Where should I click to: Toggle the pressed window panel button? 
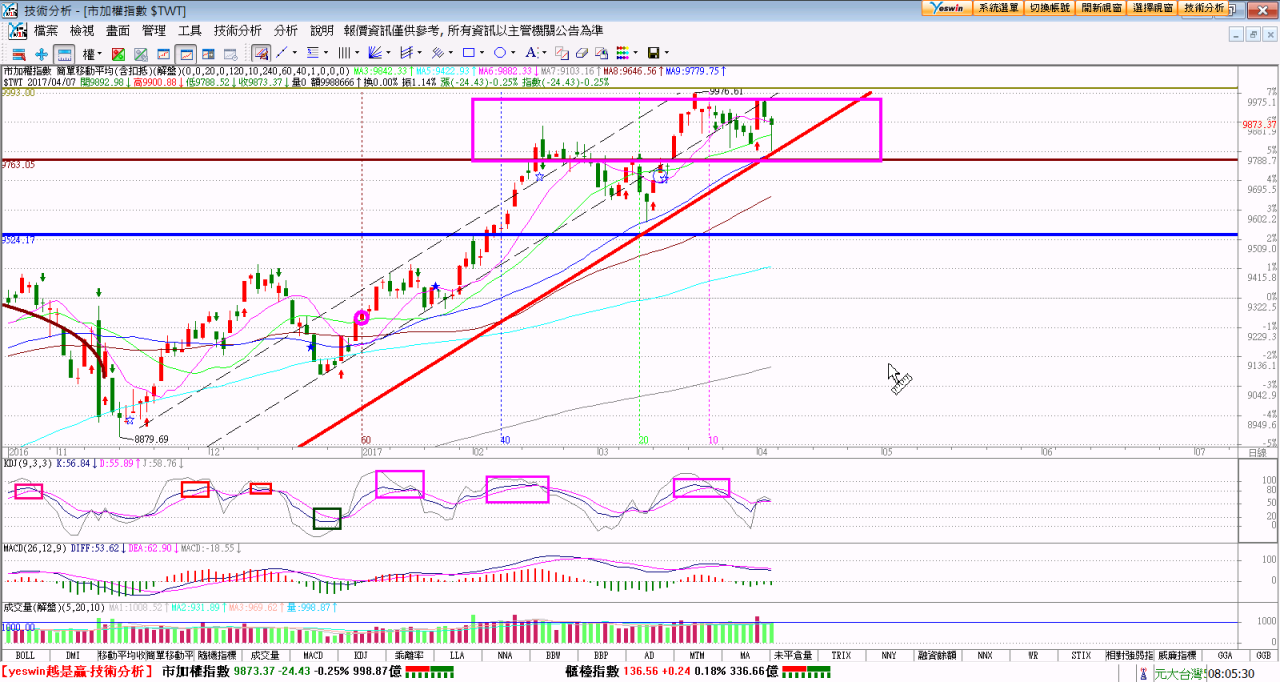[185, 53]
